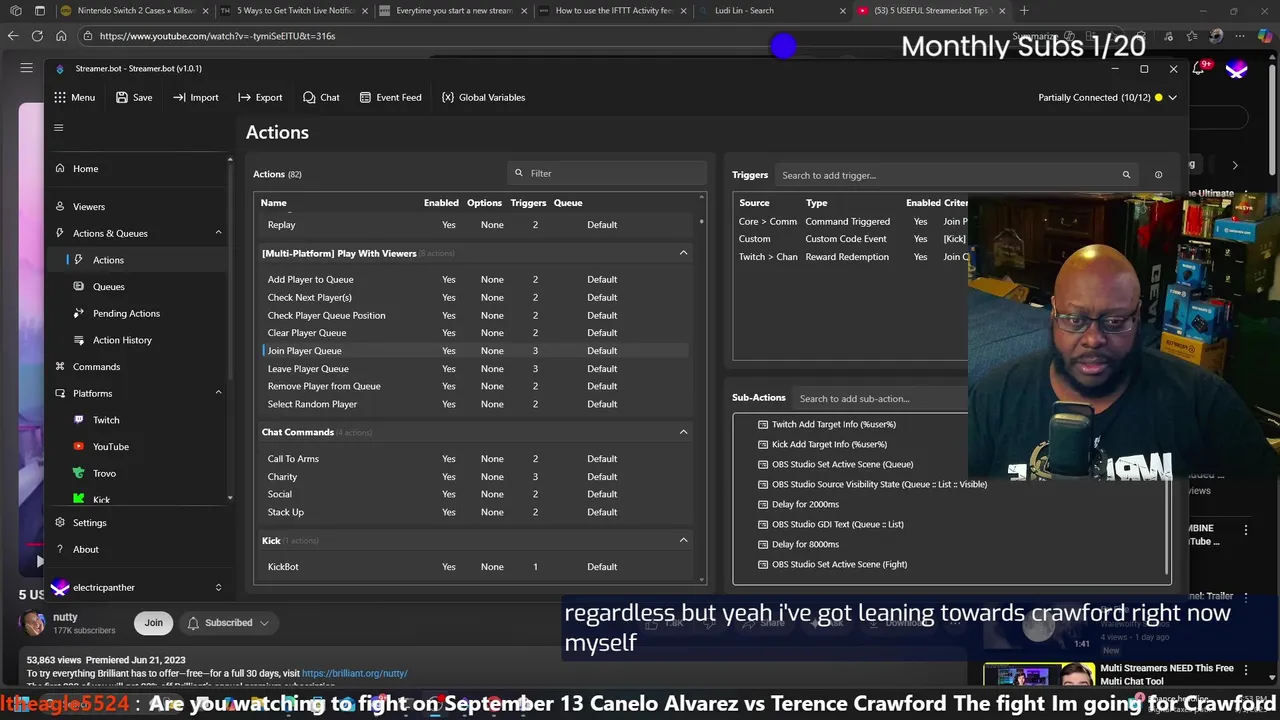This screenshot has width=1280, height=720.
Task: Select the KickBot action
Action: [475, 567]
